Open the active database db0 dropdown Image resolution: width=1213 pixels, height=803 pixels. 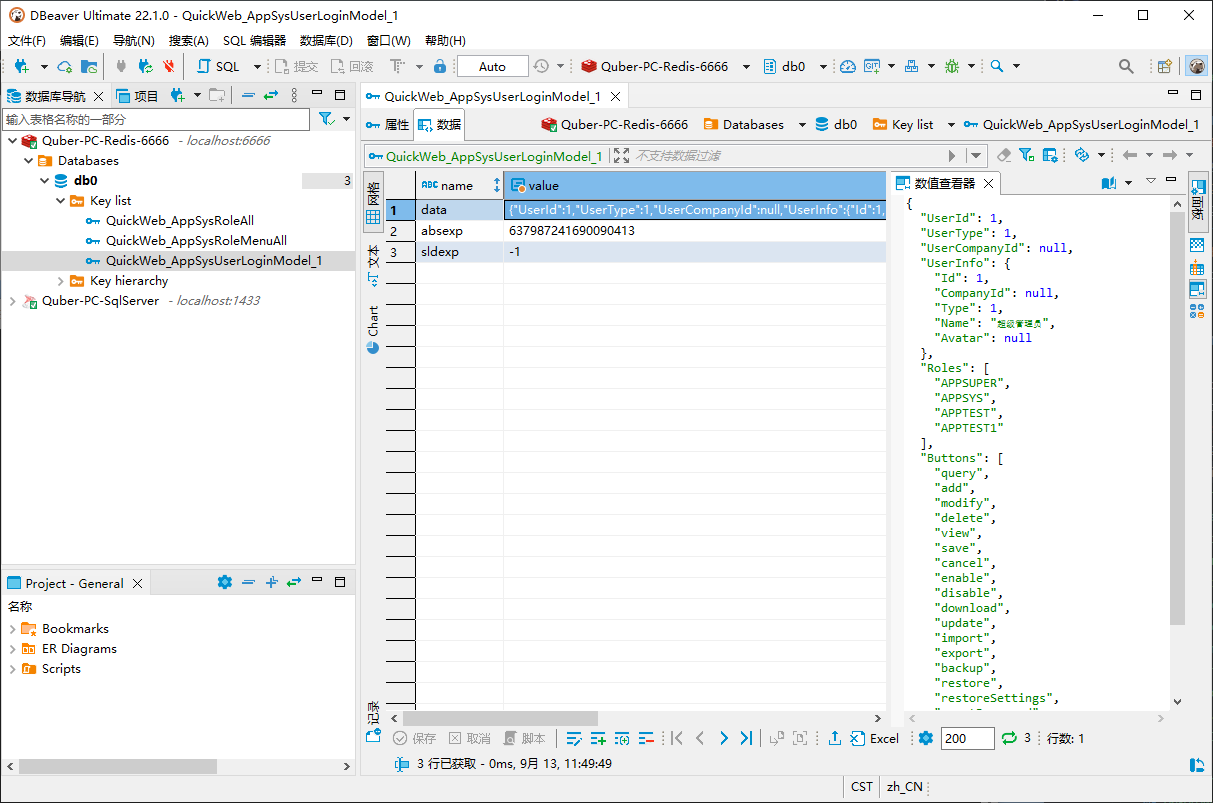pos(823,66)
